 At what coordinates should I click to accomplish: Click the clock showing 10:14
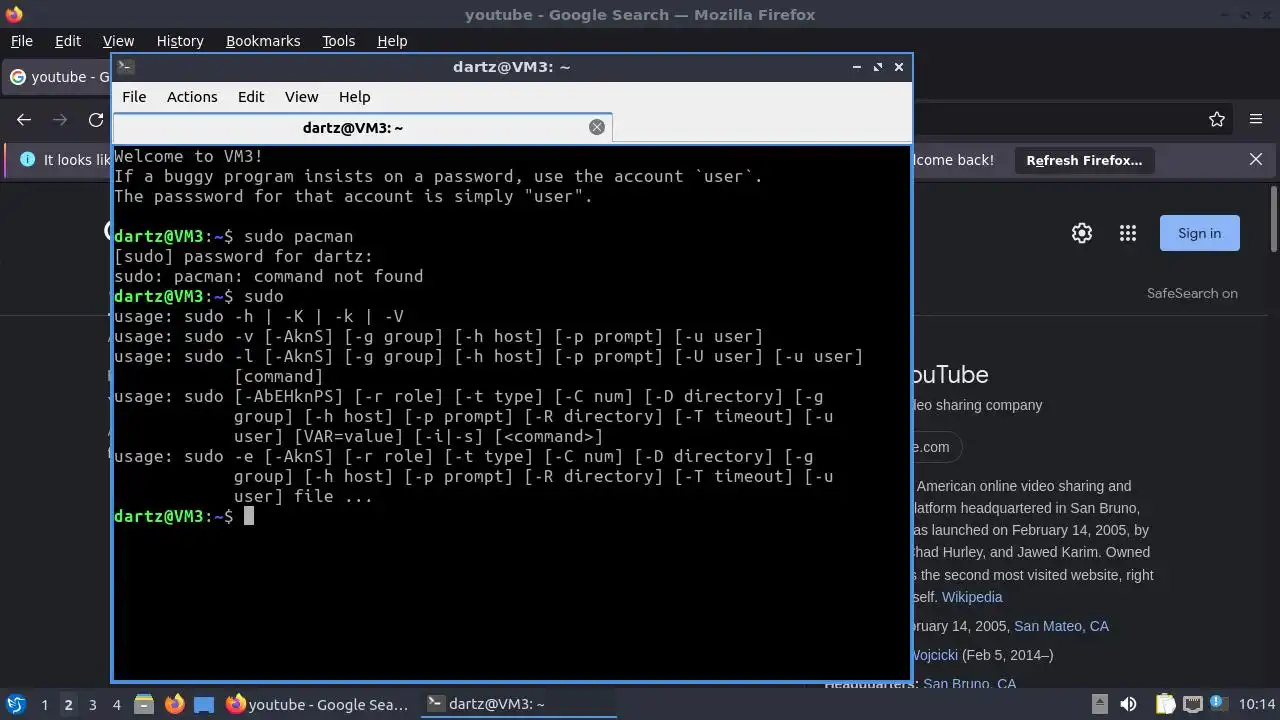tap(1257, 704)
